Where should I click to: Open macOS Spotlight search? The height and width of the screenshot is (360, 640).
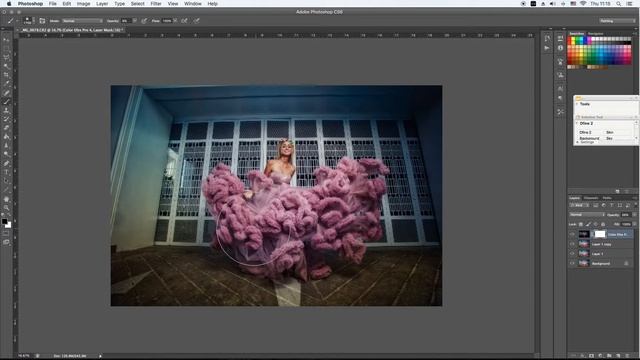pos(619,4)
